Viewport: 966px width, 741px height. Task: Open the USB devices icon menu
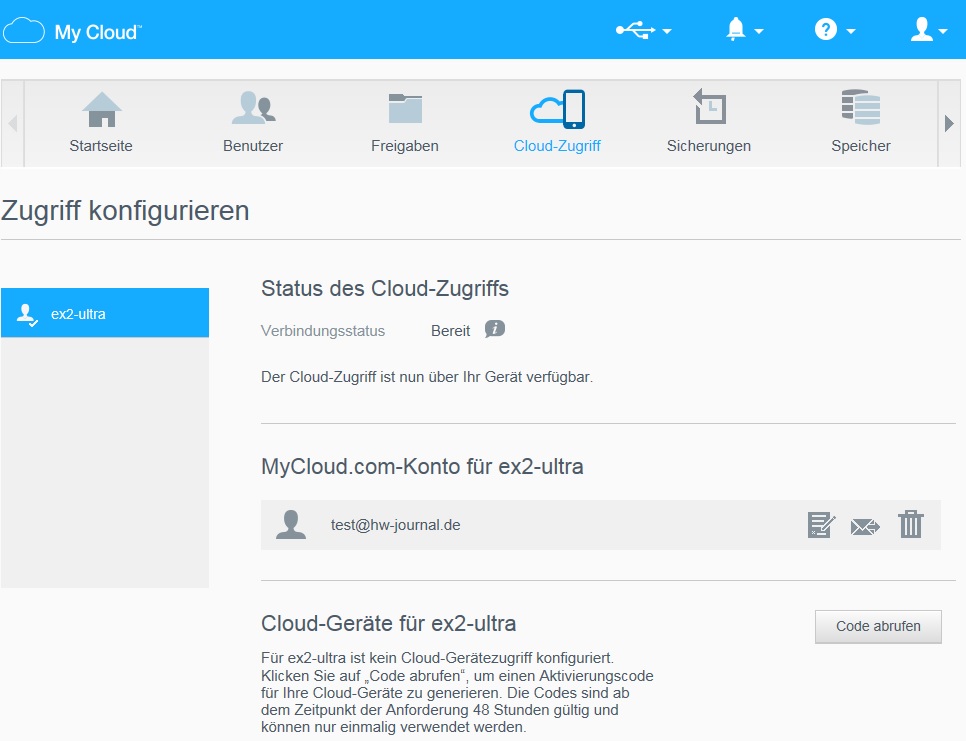click(635, 30)
